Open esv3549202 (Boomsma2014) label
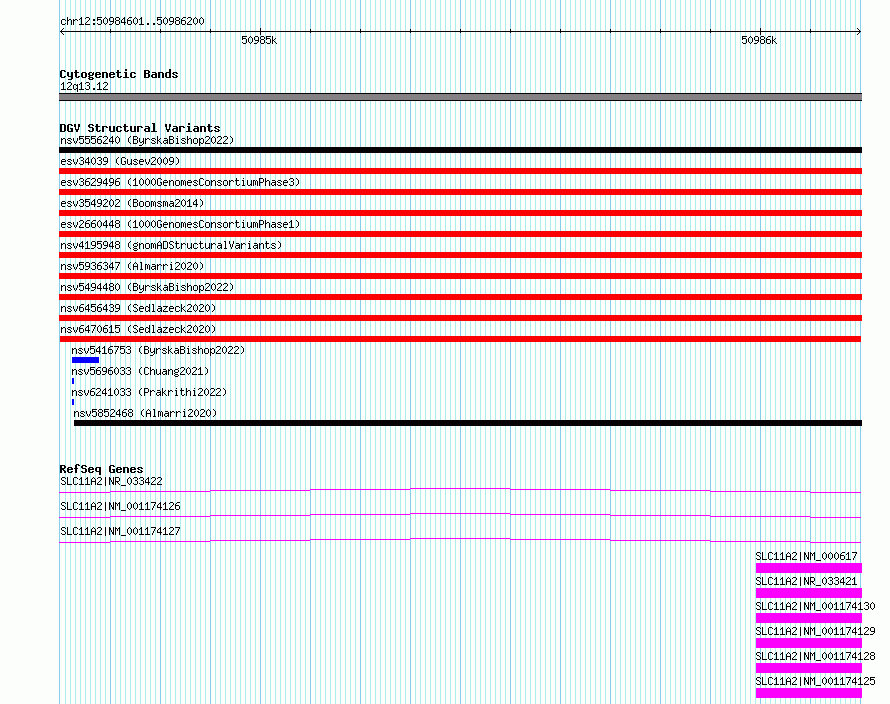This screenshot has width=890, height=704. click(x=132, y=203)
